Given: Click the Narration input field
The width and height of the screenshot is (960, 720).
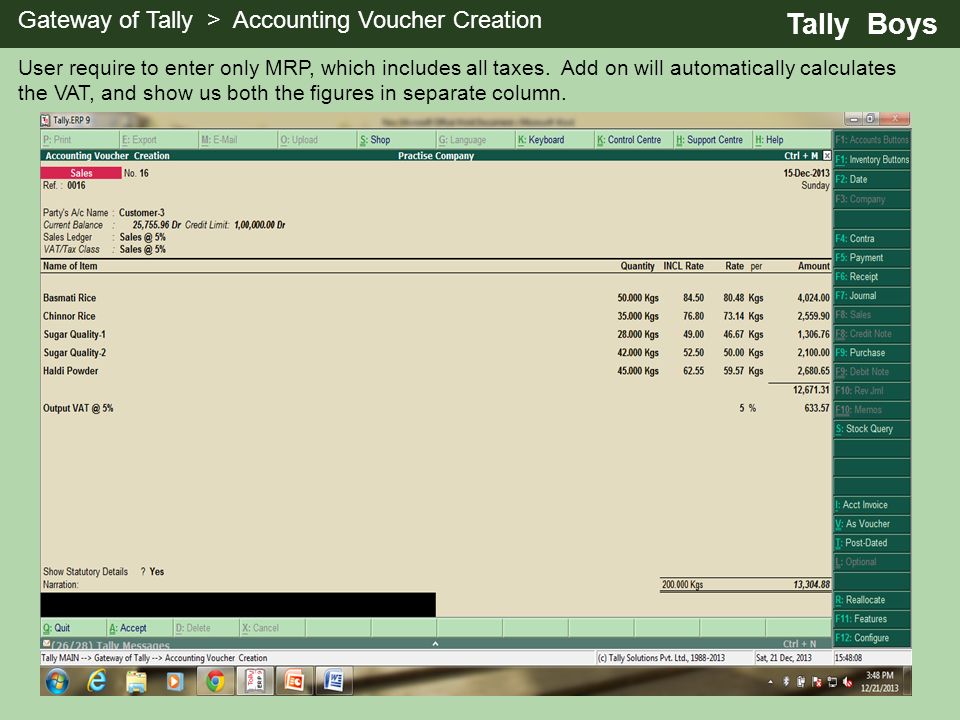Looking at the screenshot, I should [x=238, y=604].
